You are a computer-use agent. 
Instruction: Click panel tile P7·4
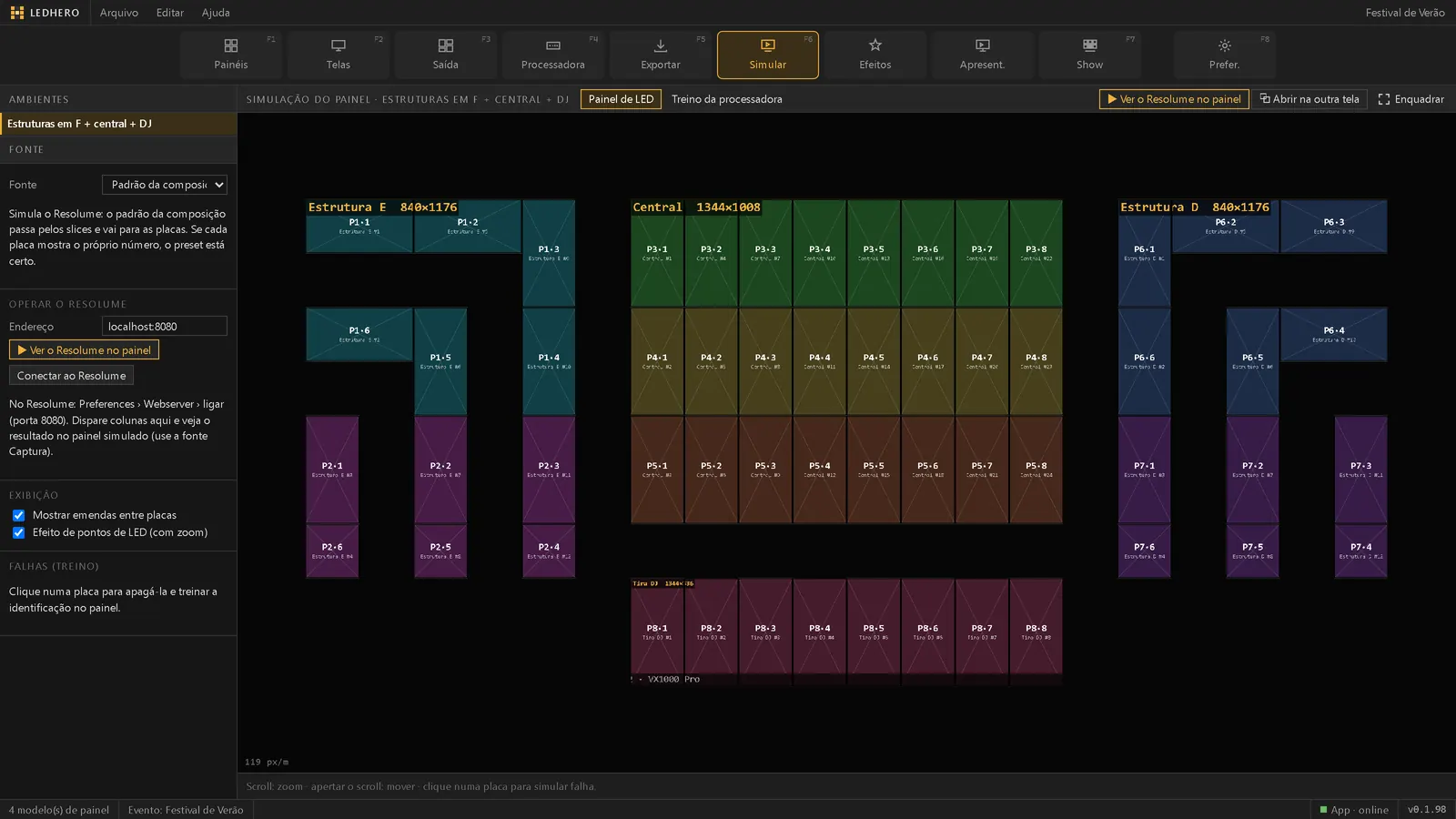pyautogui.click(x=1361, y=551)
